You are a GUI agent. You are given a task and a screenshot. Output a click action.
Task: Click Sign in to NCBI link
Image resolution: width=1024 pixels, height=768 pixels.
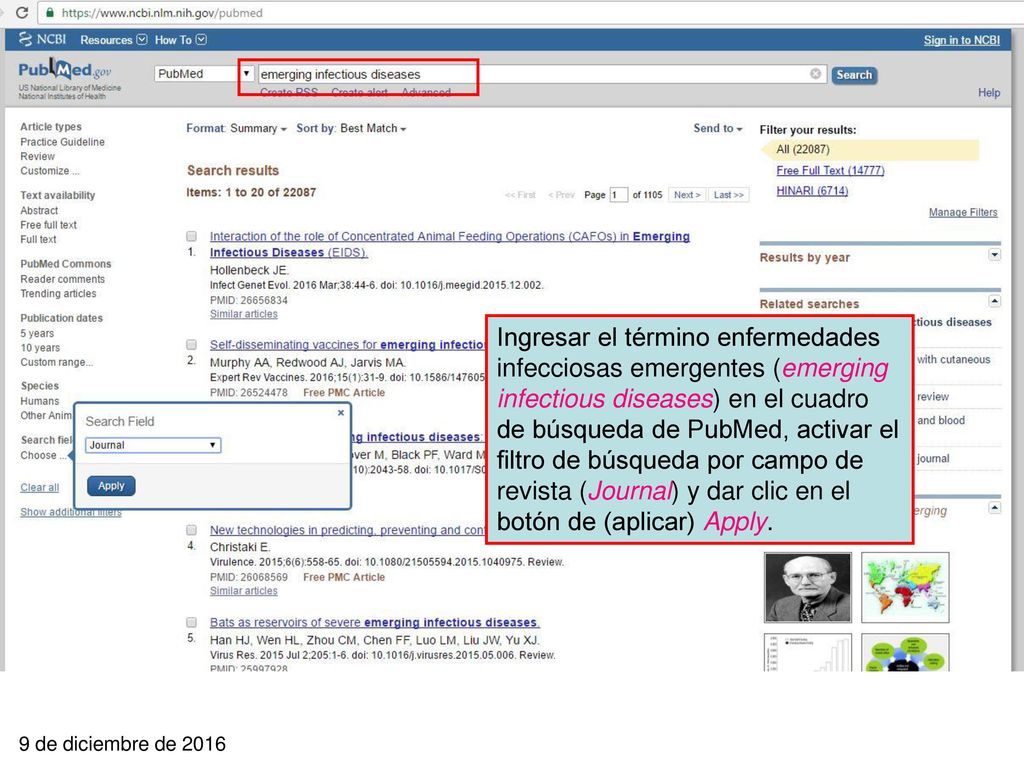coord(961,40)
